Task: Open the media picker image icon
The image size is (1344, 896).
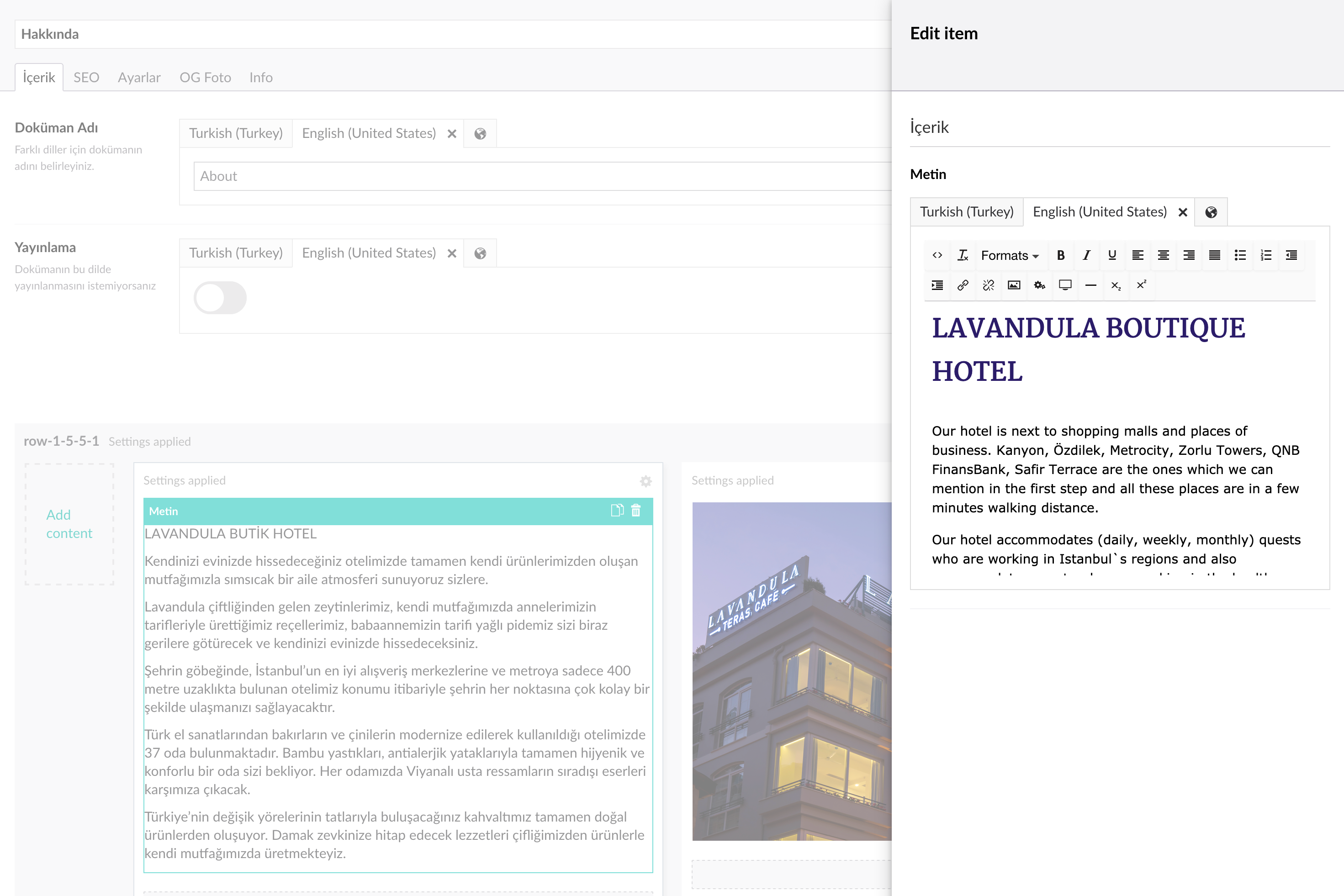Action: click(x=1014, y=285)
